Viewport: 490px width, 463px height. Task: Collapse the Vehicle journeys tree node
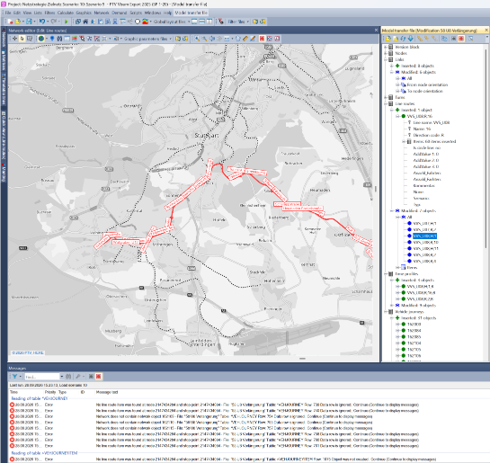(386, 312)
